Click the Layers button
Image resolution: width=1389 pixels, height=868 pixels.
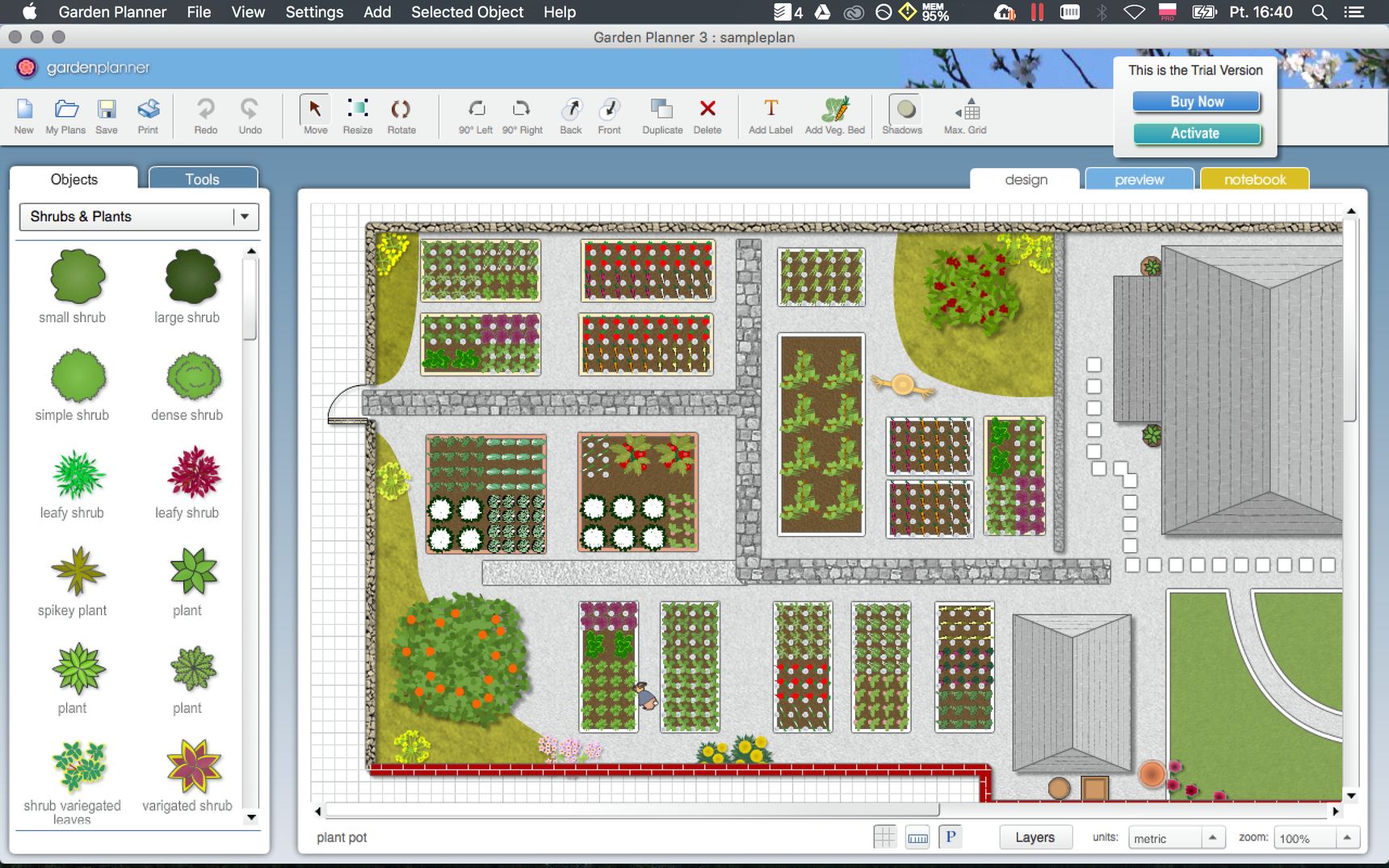pos(1035,837)
